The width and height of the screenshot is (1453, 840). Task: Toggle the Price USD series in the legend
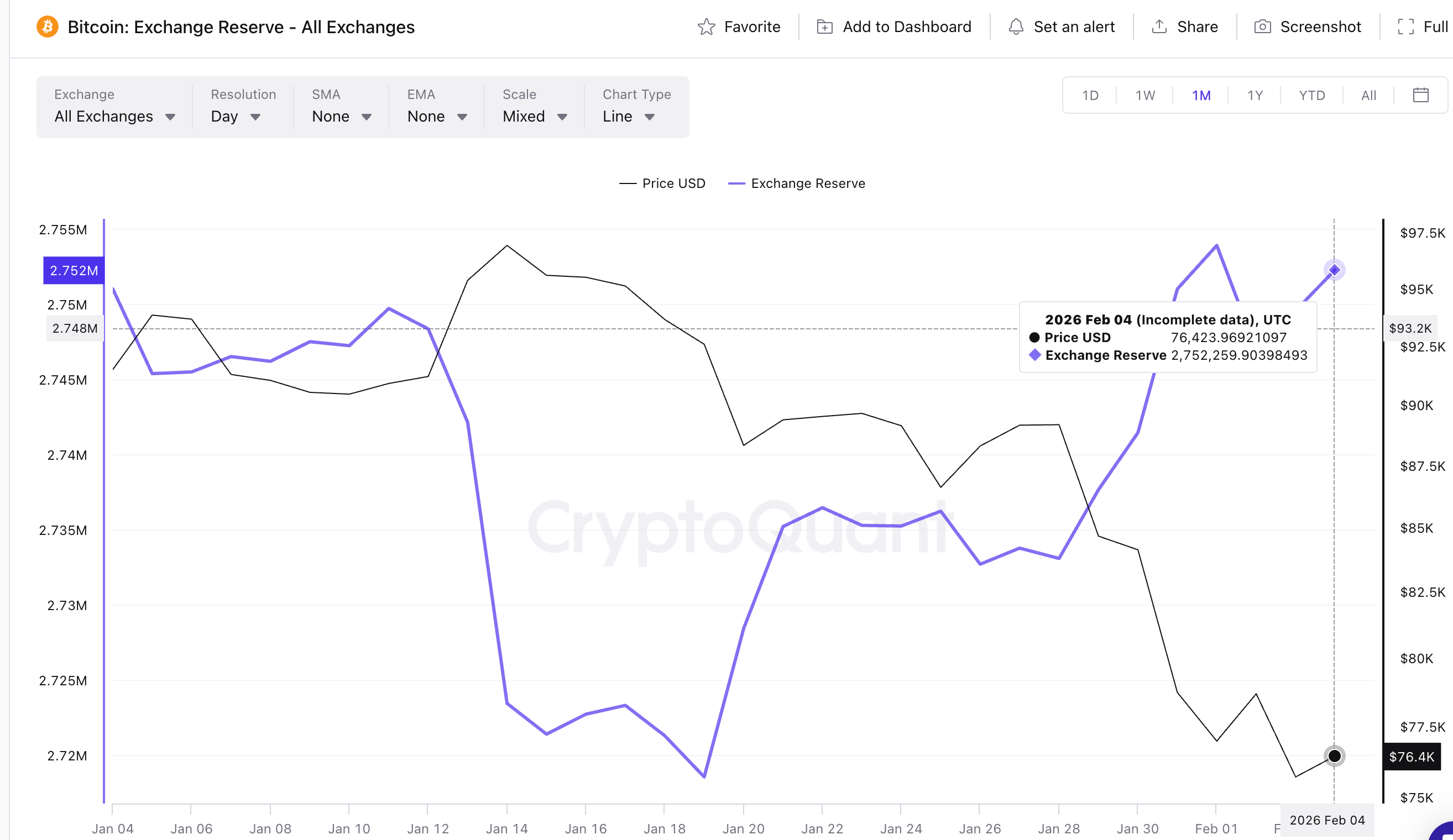662,183
